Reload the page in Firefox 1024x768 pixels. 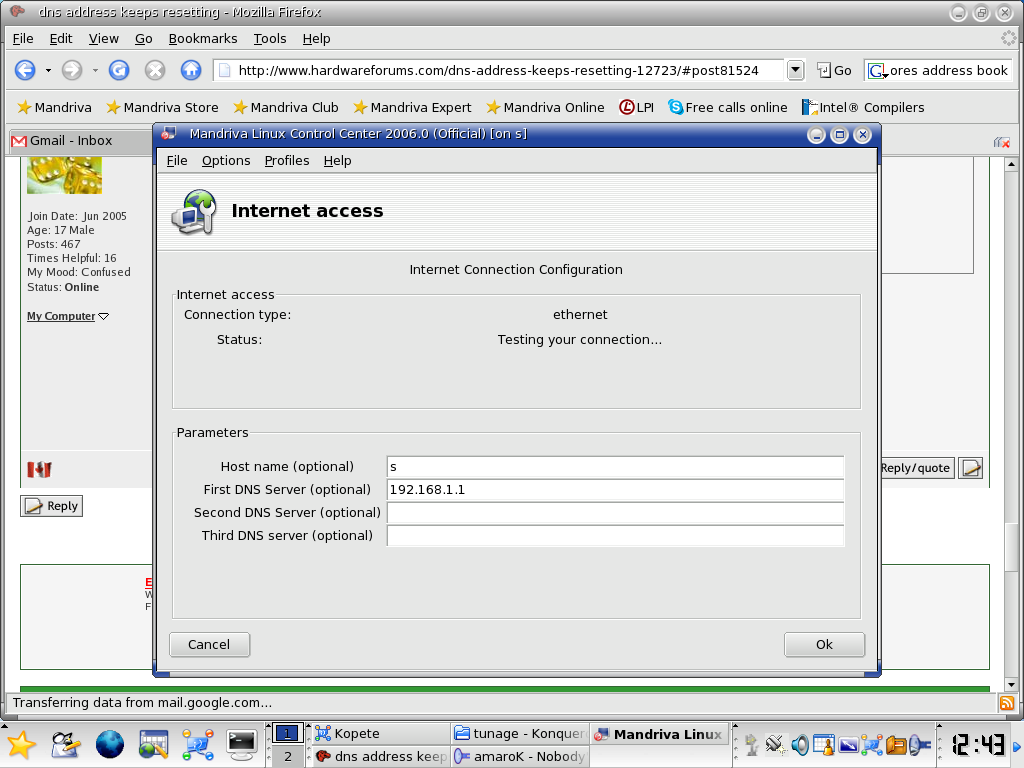pos(119,70)
